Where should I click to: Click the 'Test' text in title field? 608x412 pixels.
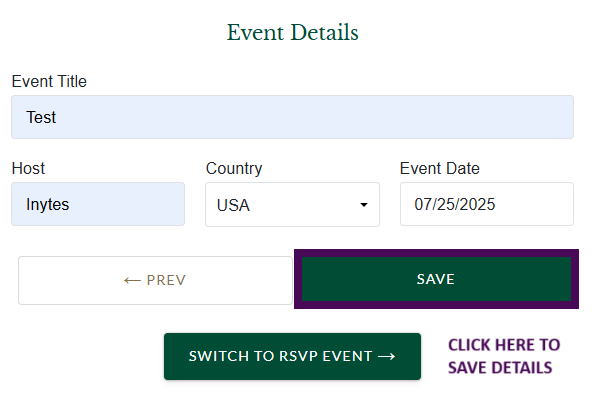(x=41, y=117)
